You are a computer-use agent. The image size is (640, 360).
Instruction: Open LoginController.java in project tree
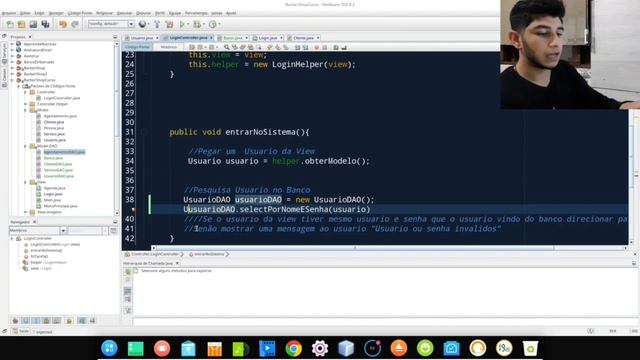click(x=62, y=98)
